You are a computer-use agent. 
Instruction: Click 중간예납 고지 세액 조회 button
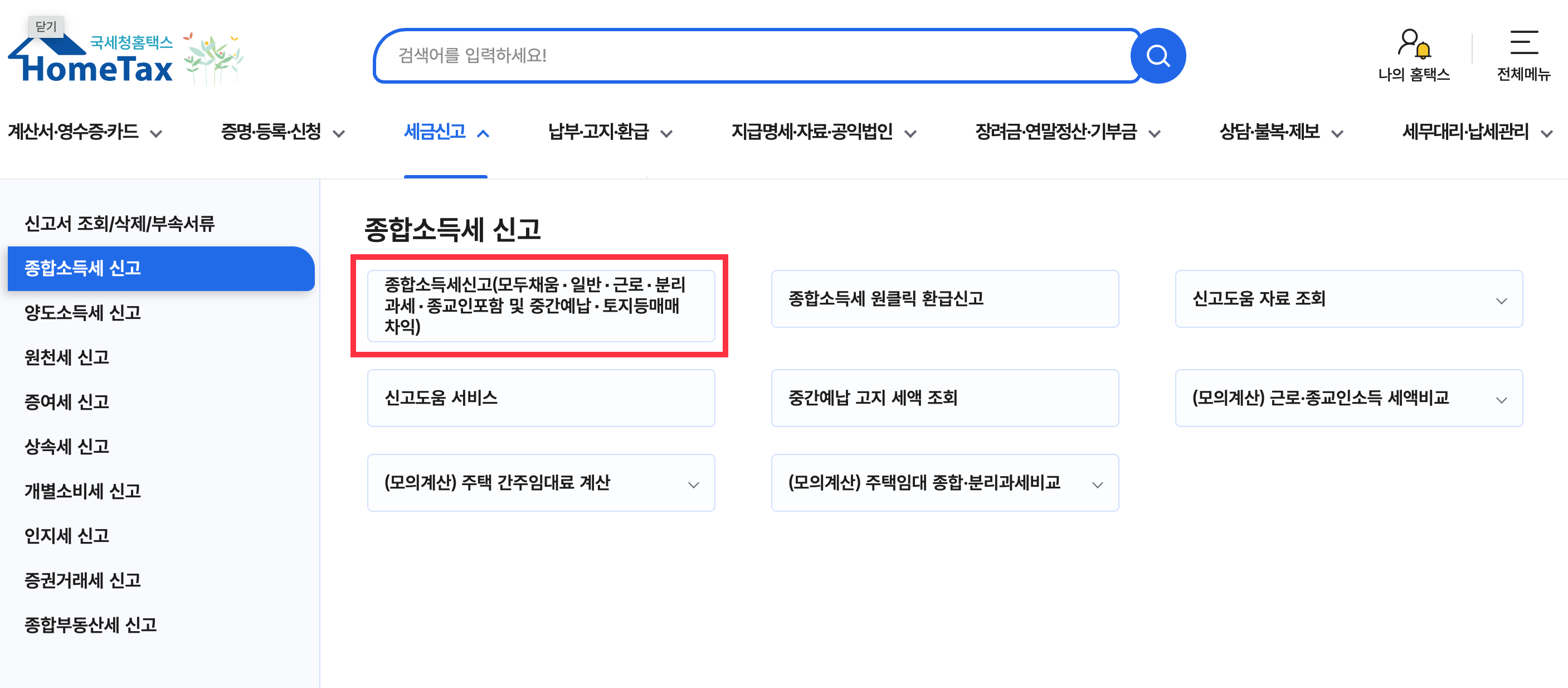coord(944,398)
